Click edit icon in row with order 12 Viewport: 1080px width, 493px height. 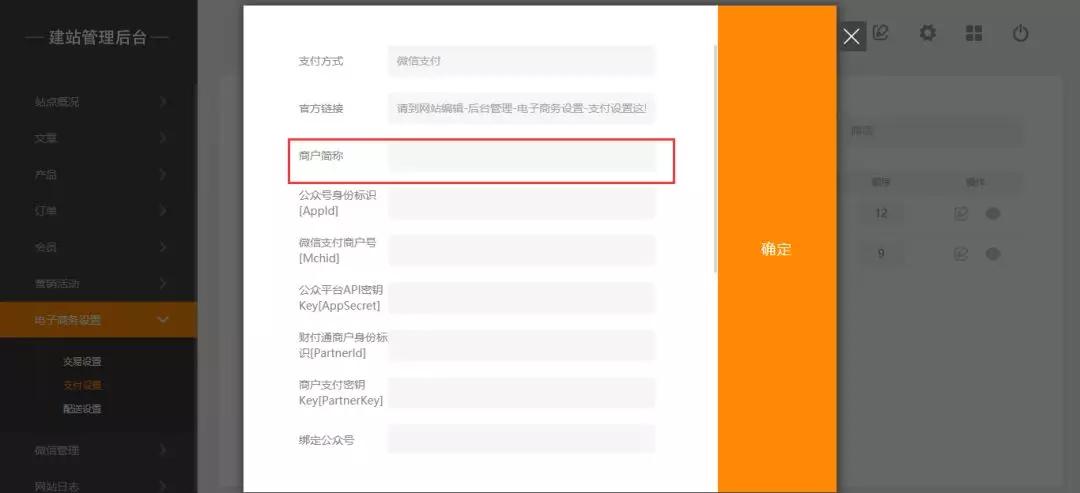(961, 213)
